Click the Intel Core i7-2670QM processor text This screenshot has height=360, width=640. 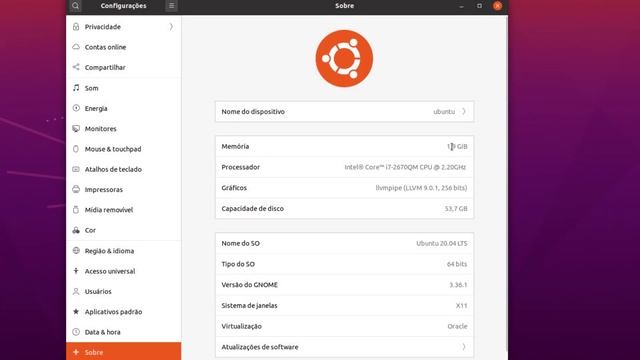[x=405, y=167]
